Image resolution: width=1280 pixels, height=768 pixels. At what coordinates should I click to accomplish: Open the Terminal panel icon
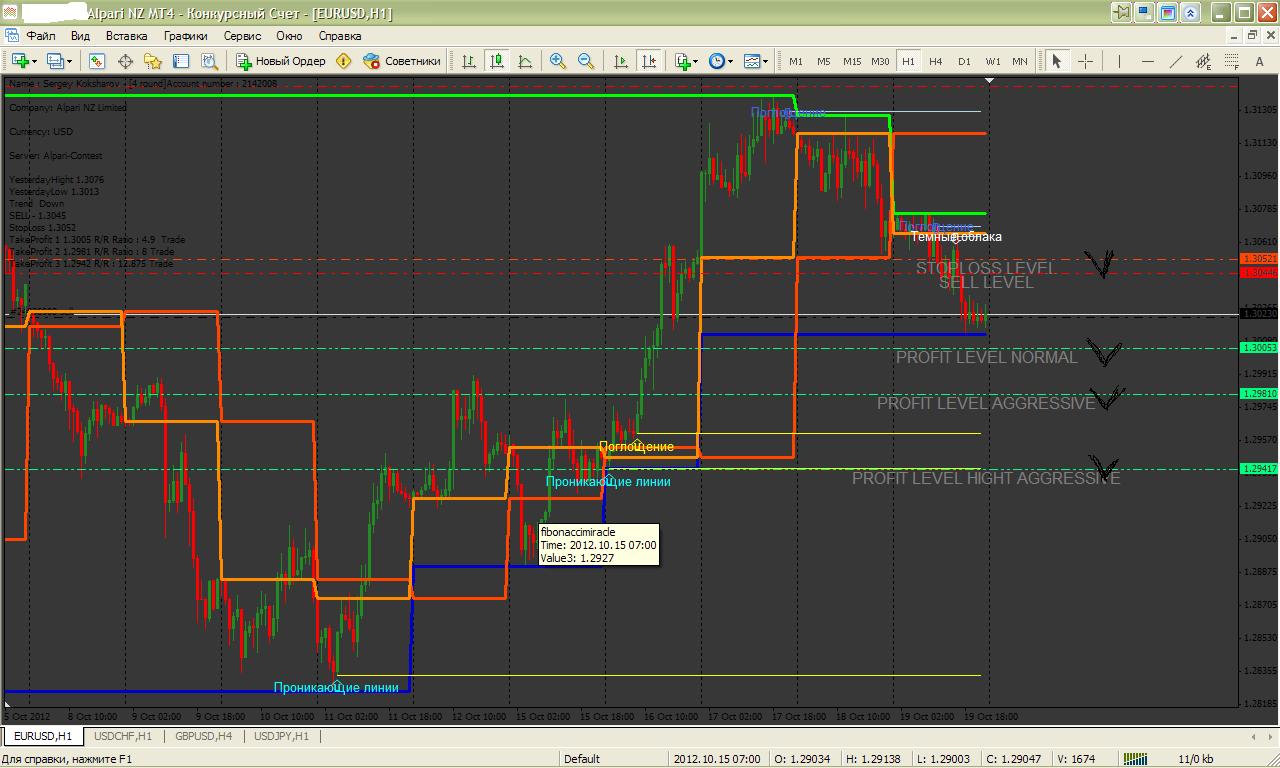click(x=181, y=61)
